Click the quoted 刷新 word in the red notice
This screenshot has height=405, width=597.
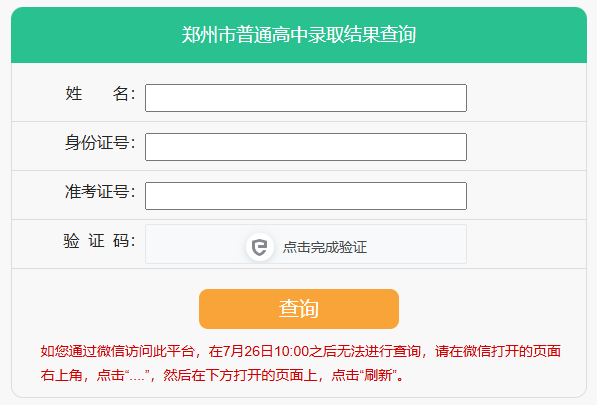coord(378,376)
